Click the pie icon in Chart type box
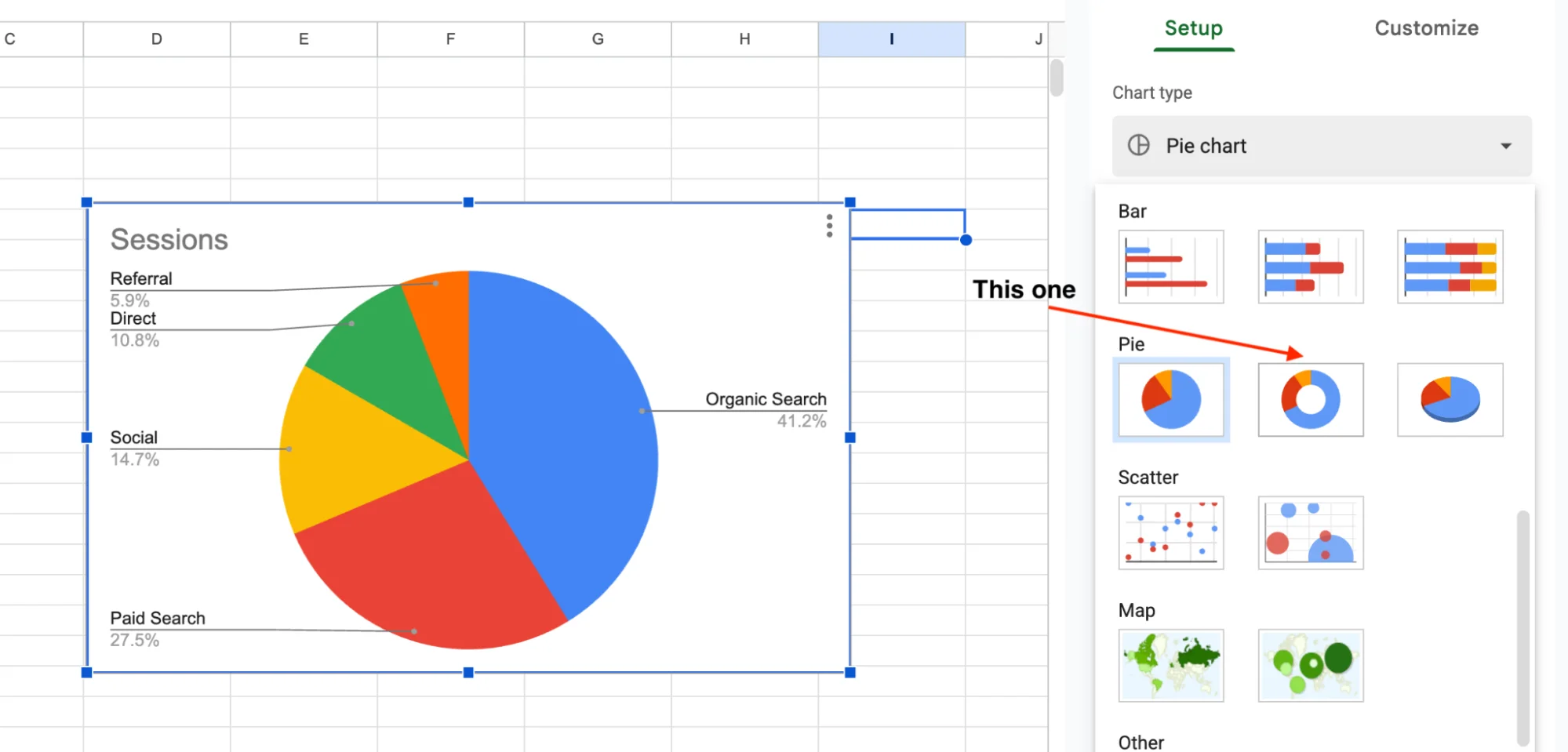This screenshot has height=752, width=1568. click(1138, 145)
